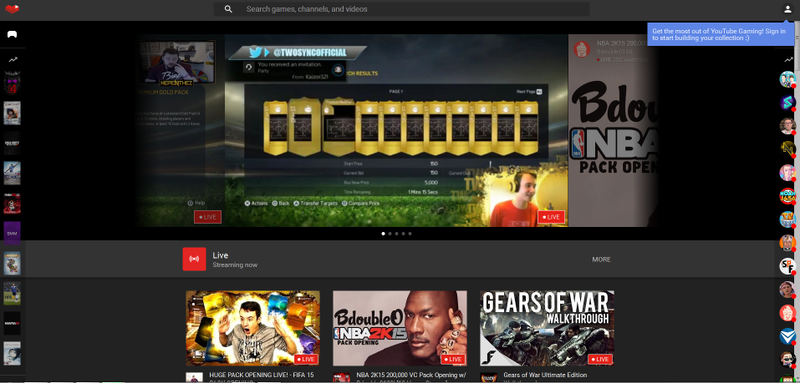Click the sign-in tooltip about YouTube Gaming
Screen dimensions: 800x383
pos(721,34)
